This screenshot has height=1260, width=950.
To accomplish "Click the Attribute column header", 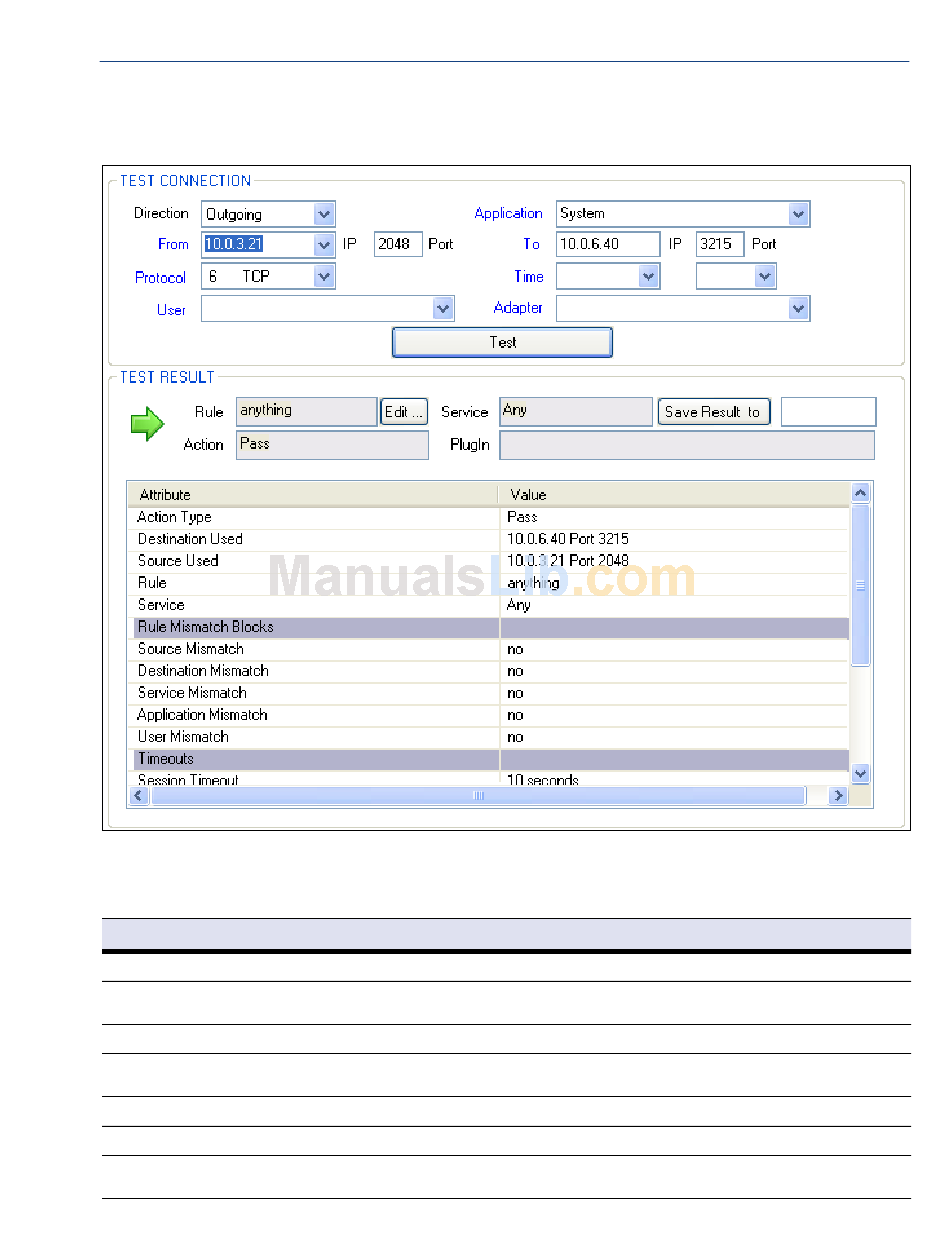I will (x=313, y=495).
